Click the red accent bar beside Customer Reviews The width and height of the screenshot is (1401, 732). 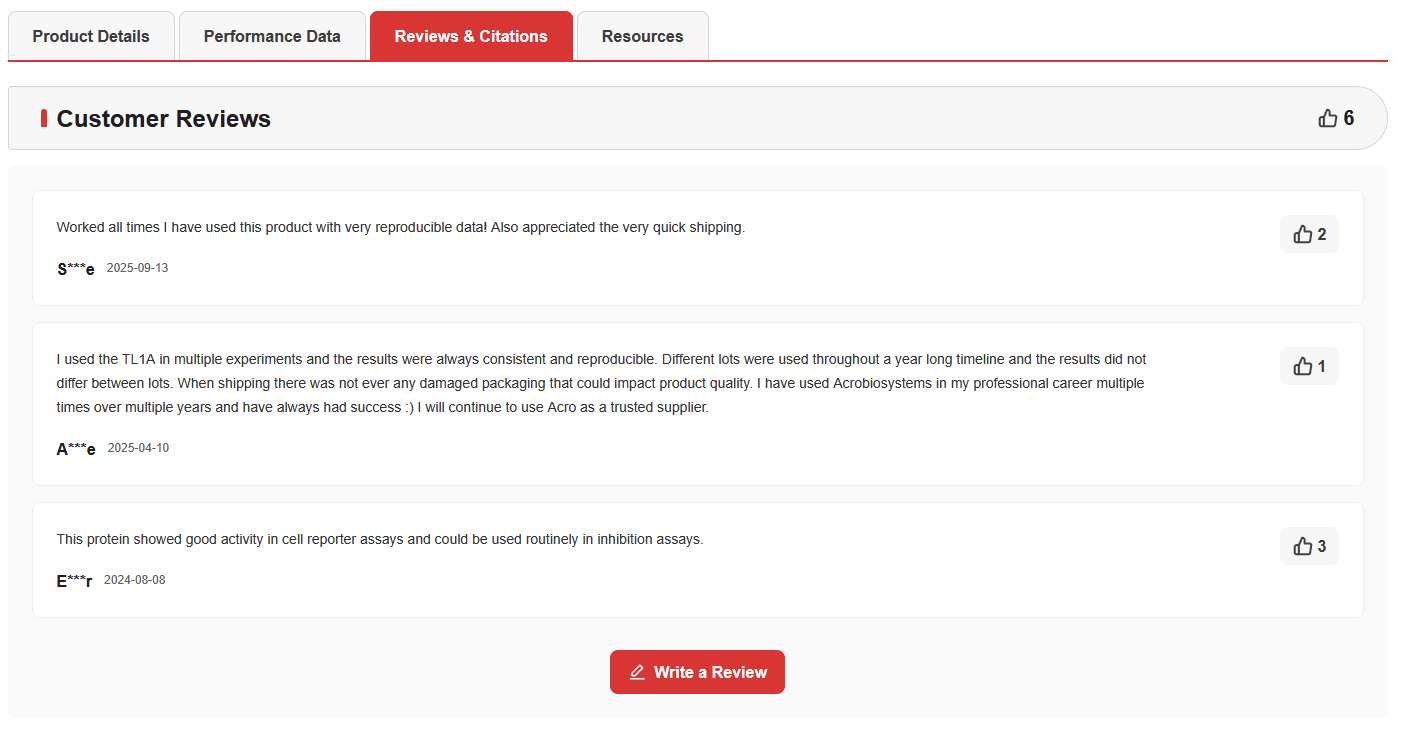(44, 118)
